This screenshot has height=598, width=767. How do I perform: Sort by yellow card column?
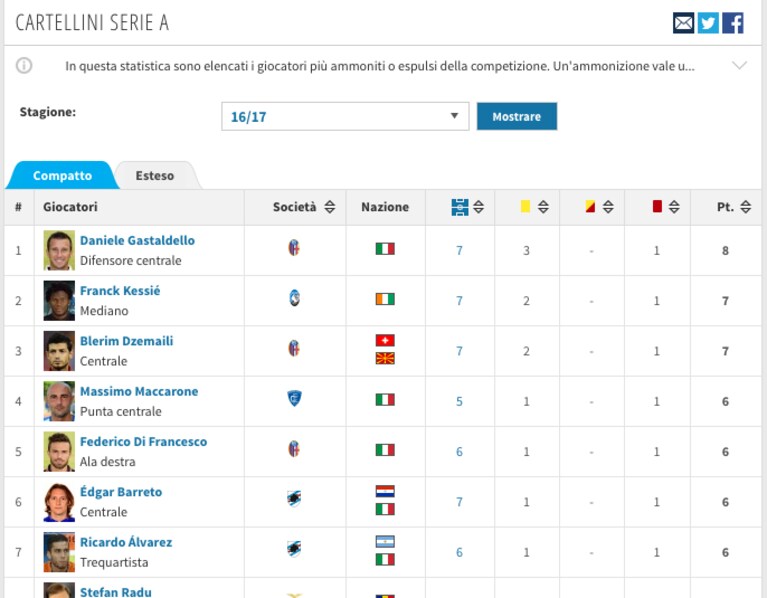point(534,206)
